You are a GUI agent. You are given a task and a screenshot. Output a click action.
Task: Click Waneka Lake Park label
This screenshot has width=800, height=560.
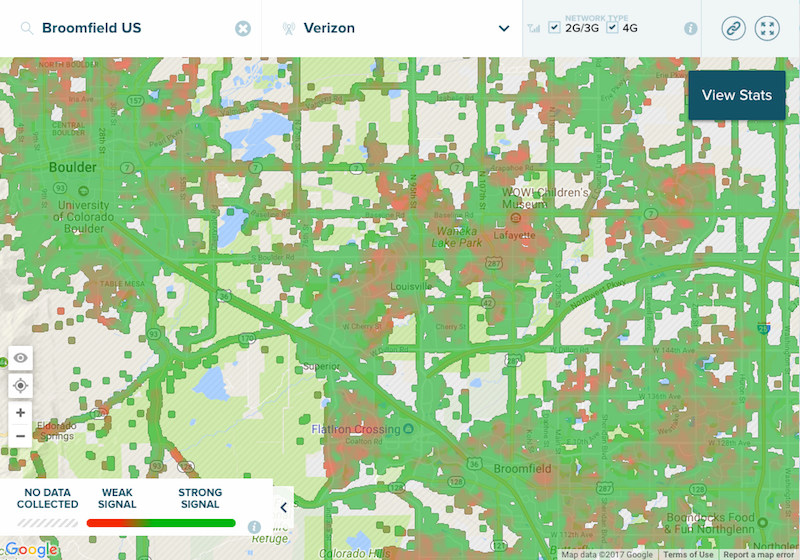[457, 237]
